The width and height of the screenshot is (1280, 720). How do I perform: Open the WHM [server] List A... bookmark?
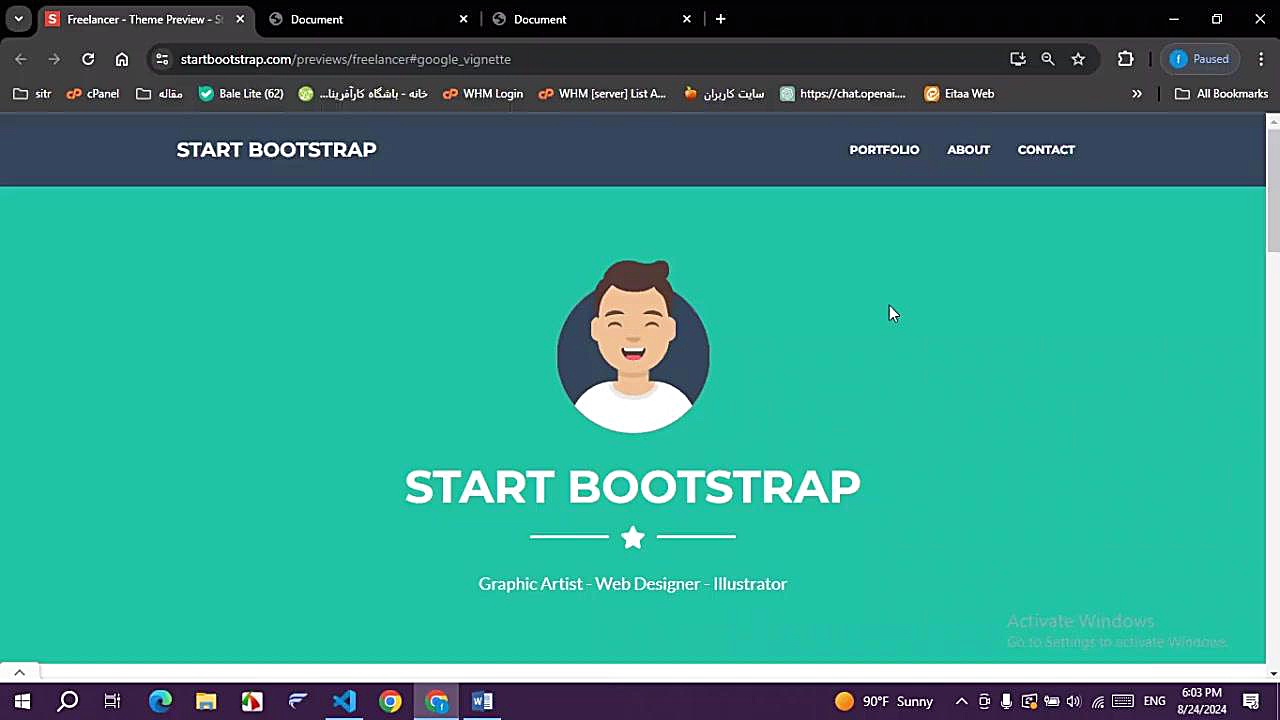point(602,93)
